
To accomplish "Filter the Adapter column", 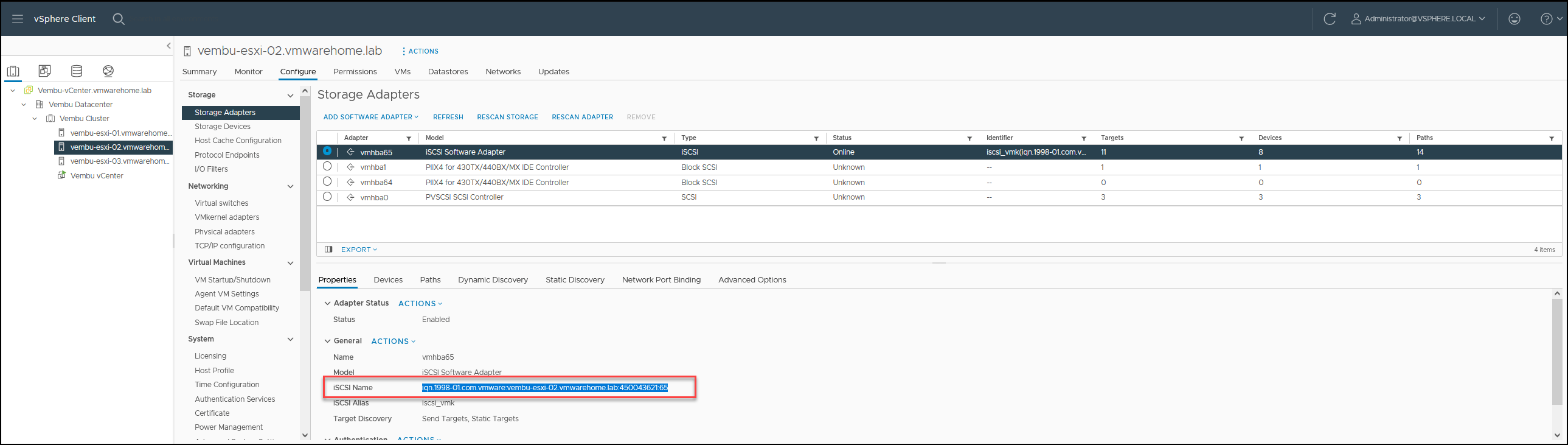I will pyautogui.click(x=409, y=138).
